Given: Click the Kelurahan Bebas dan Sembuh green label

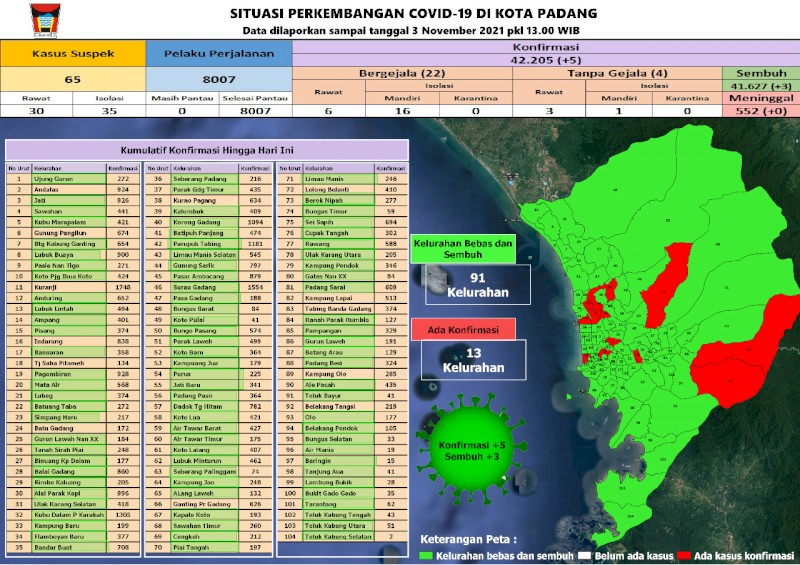Looking at the screenshot, I should [463, 249].
